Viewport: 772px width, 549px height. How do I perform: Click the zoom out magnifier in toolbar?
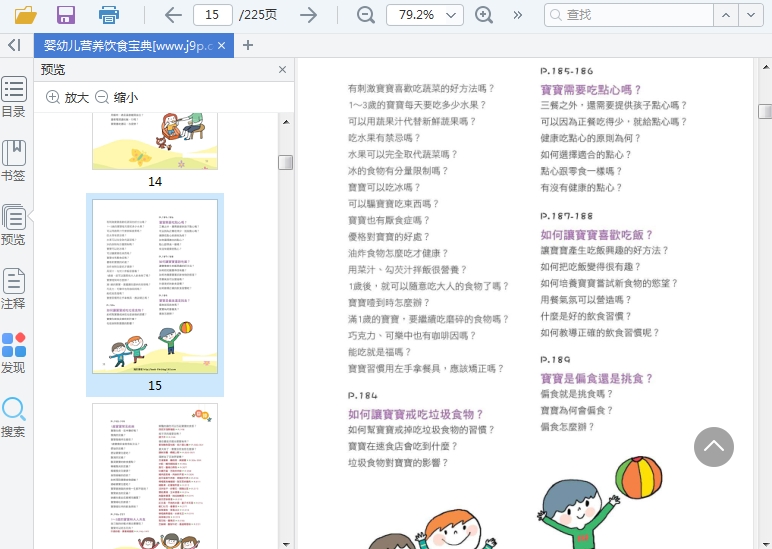366,14
